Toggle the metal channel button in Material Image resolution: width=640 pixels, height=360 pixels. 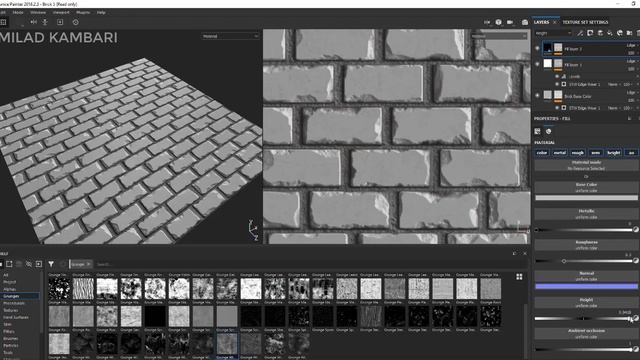[560, 153]
